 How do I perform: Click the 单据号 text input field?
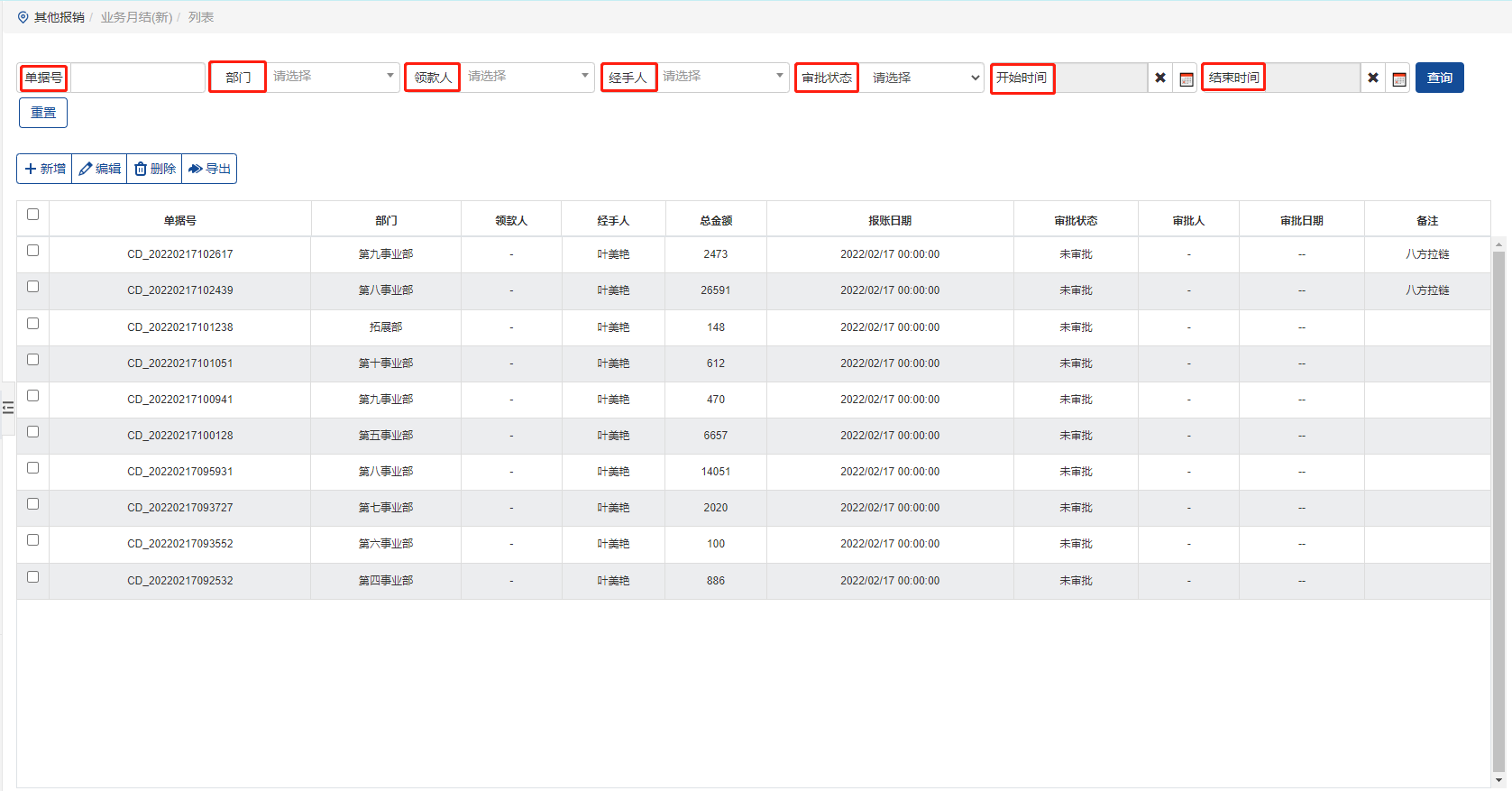coord(137,78)
